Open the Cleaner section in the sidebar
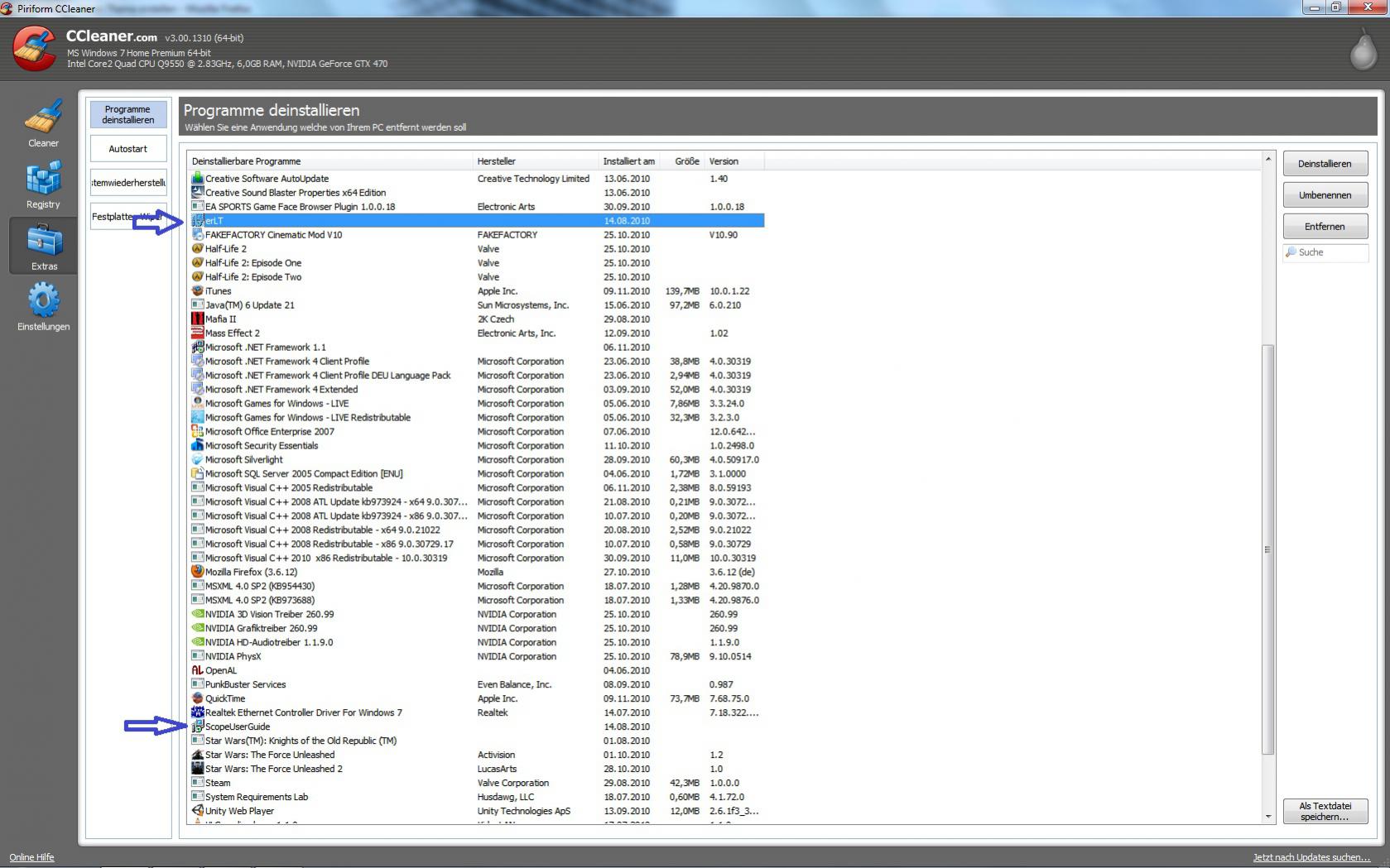Screen dimensions: 1390x868 pos(43,124)
